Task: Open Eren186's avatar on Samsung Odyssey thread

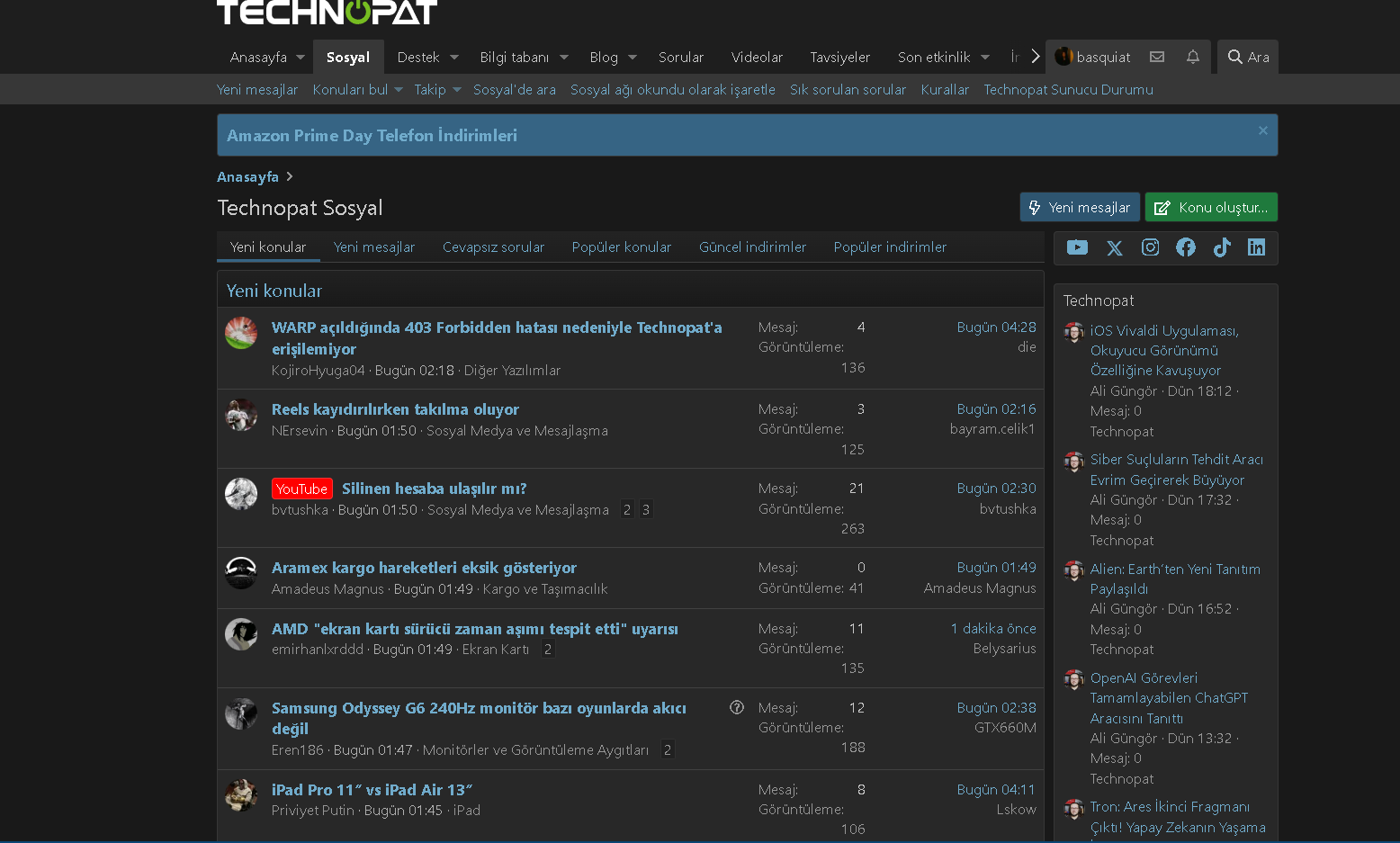Action: (241, 713)
